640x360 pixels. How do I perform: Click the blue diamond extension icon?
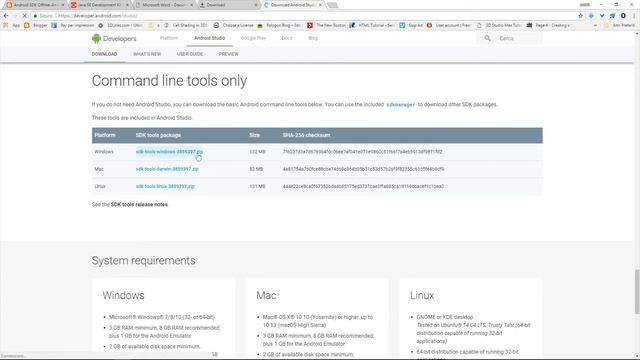click(x=591, y=16)
